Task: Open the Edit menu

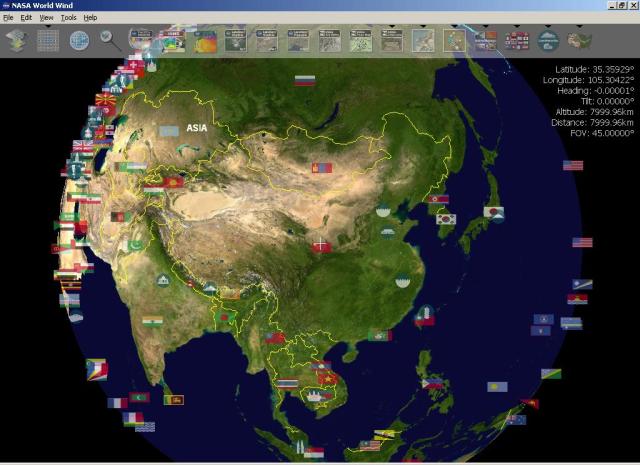Action: tap(26, 18)
